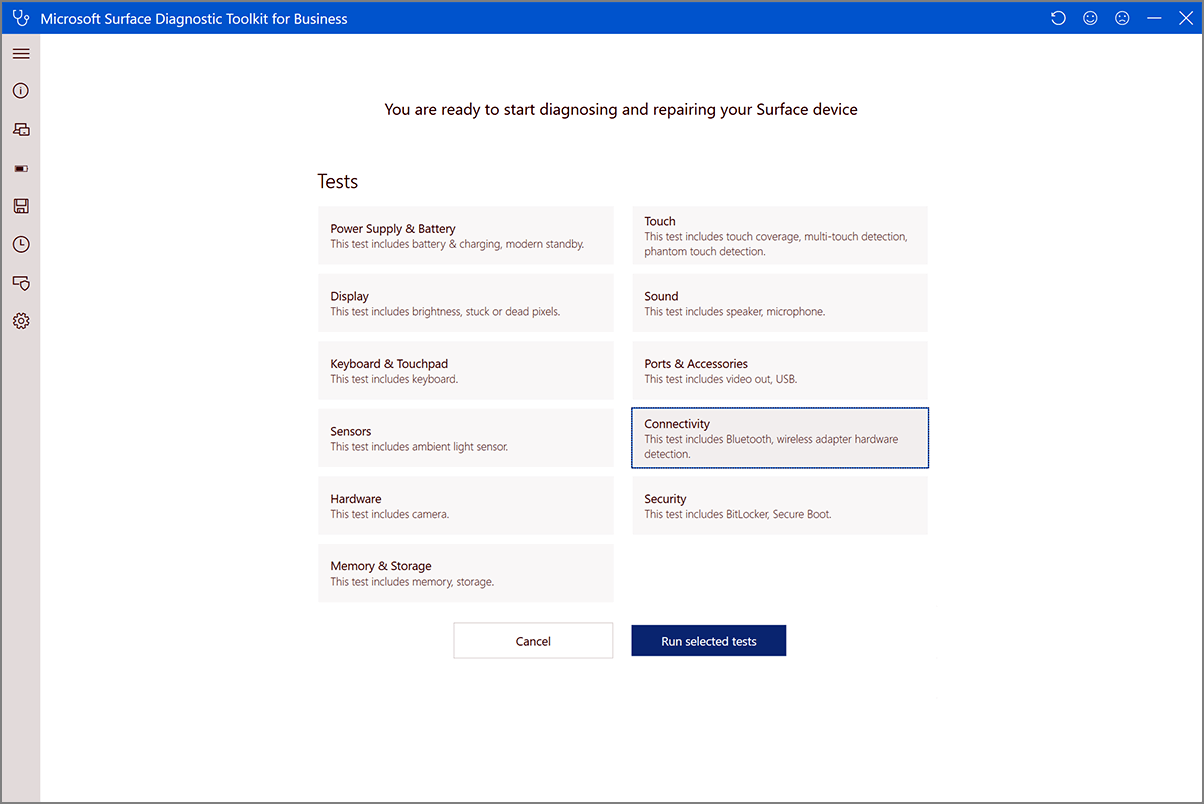Open the Settings gear icon

pos(21,320)
